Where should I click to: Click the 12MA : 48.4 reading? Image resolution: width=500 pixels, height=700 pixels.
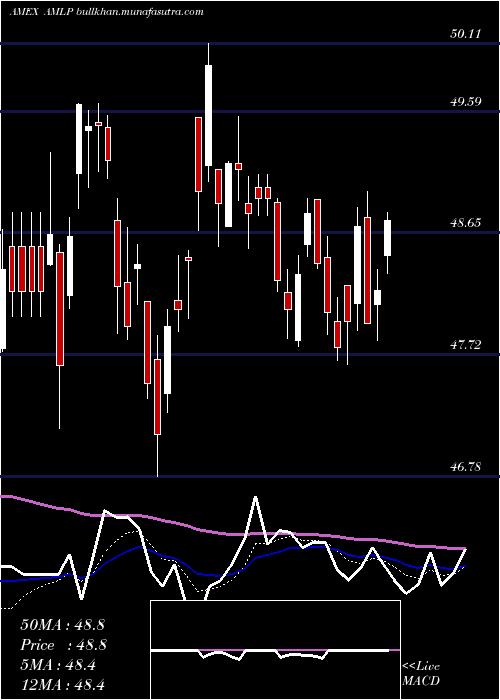pyautogui.click(x=62, y=684)
